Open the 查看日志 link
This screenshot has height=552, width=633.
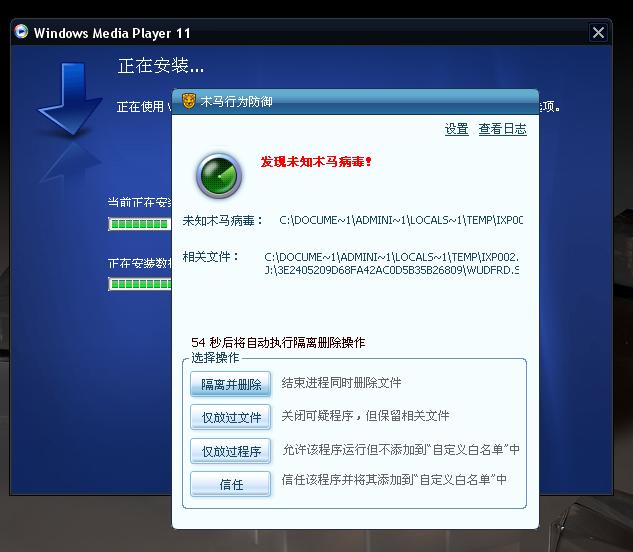tap(503, 129)
